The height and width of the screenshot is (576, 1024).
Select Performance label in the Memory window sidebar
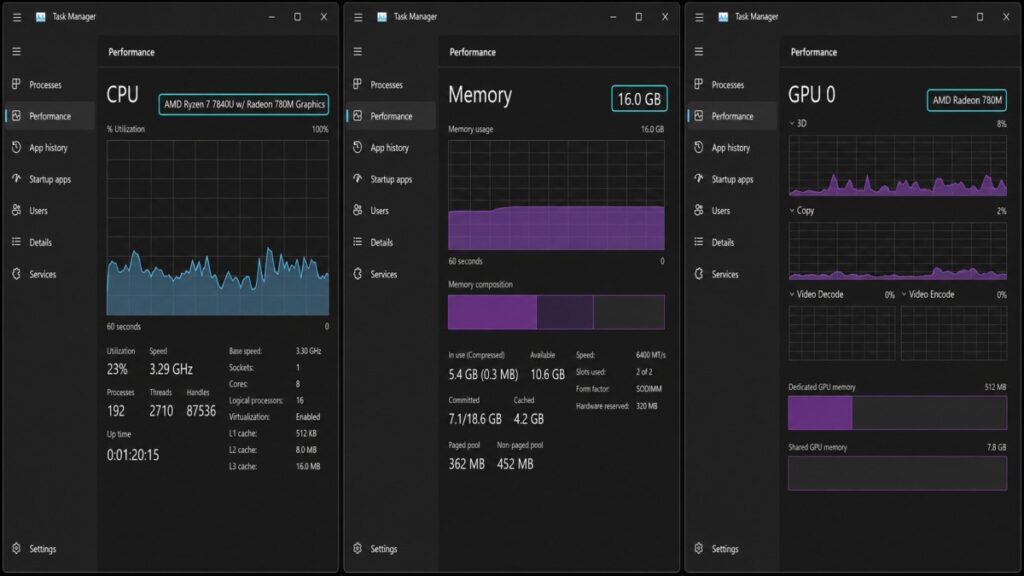click(391, 116)
